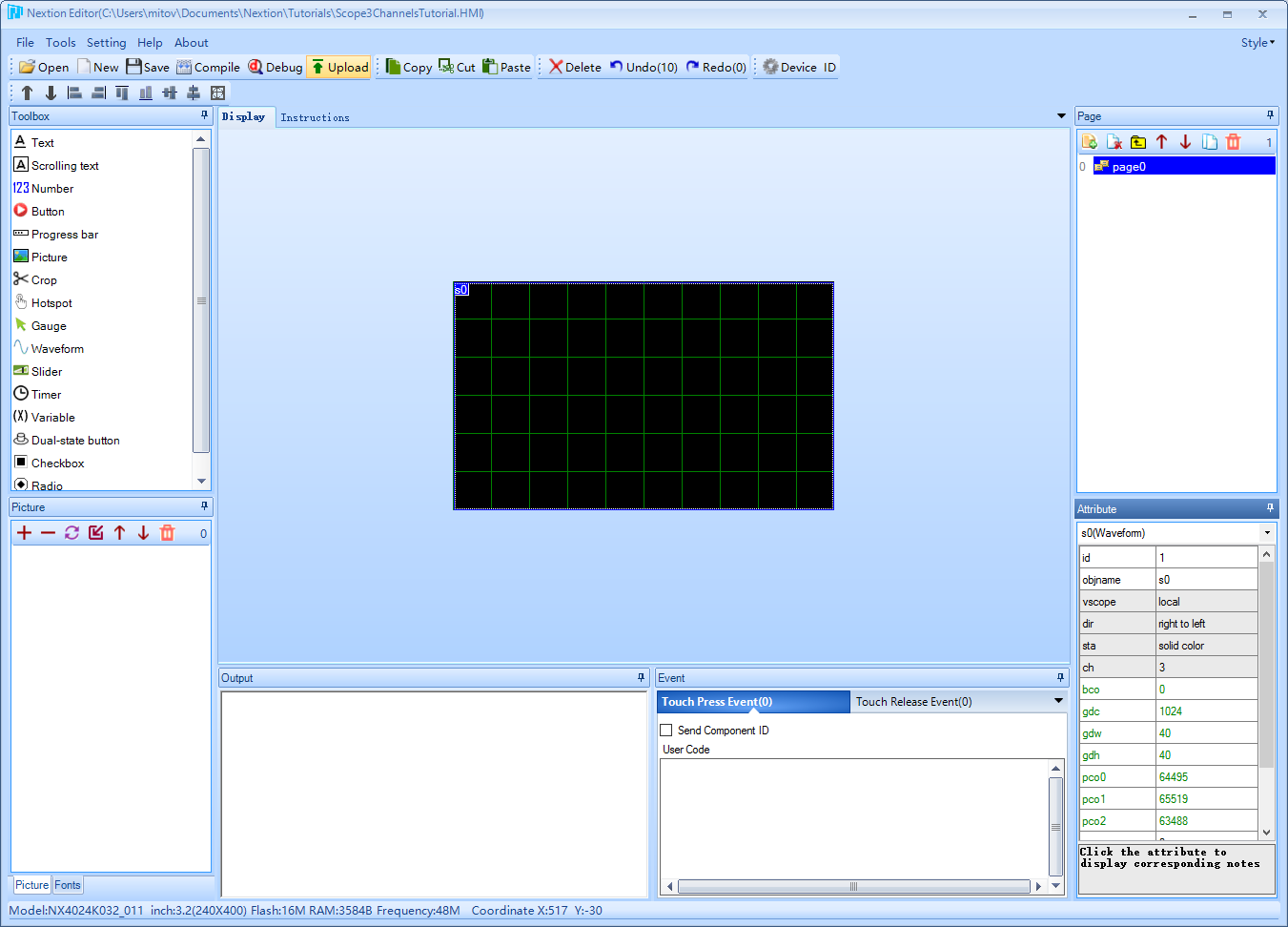Delete the selected page with trash icon
The image size is (1288, 927).
click(x=1234, y=141)
